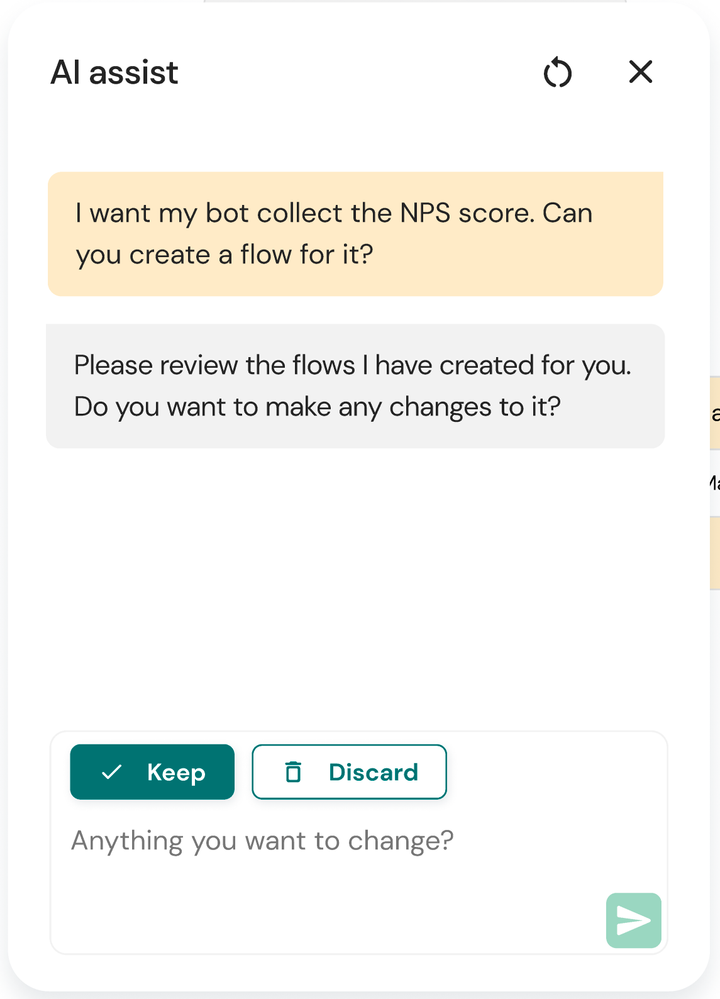Image resolution: width=720 pixels, height=999 pixels.
Task: Click the checkmark icon in Keep
Action: tap(112, 772)
